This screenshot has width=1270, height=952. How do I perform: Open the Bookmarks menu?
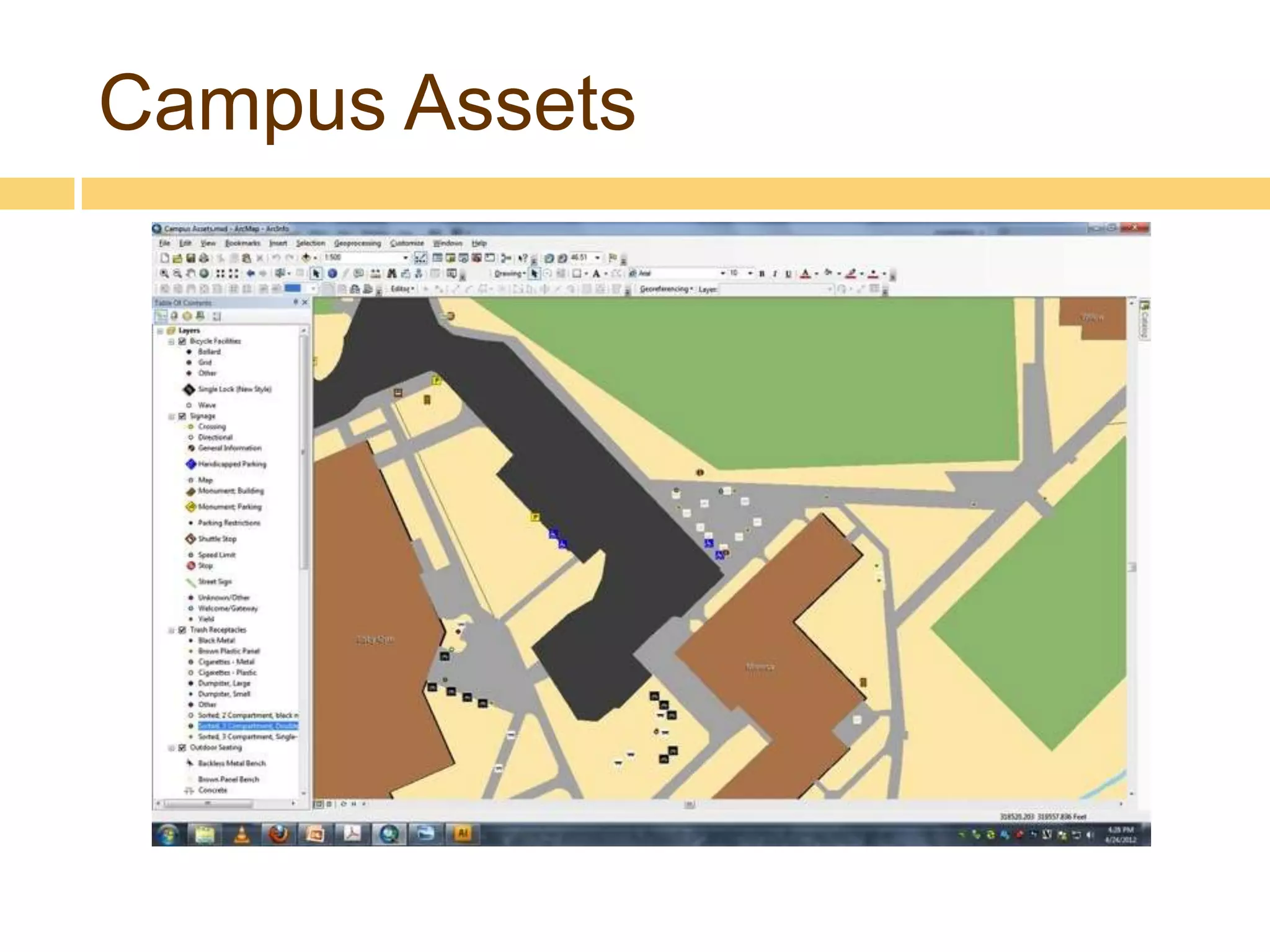242,243
